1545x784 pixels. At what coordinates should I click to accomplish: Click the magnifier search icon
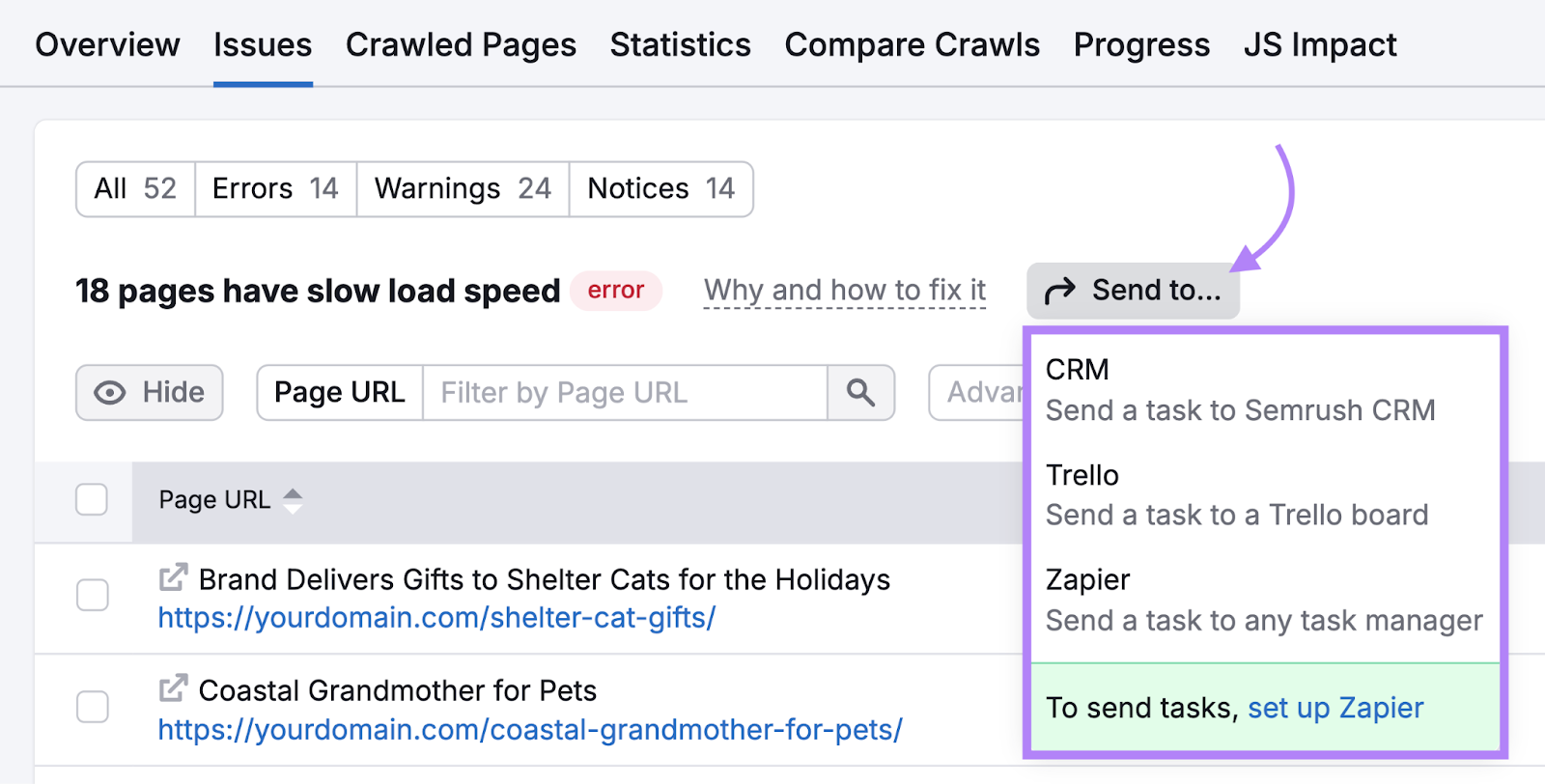pyautogui.click(x=860, y=392)
